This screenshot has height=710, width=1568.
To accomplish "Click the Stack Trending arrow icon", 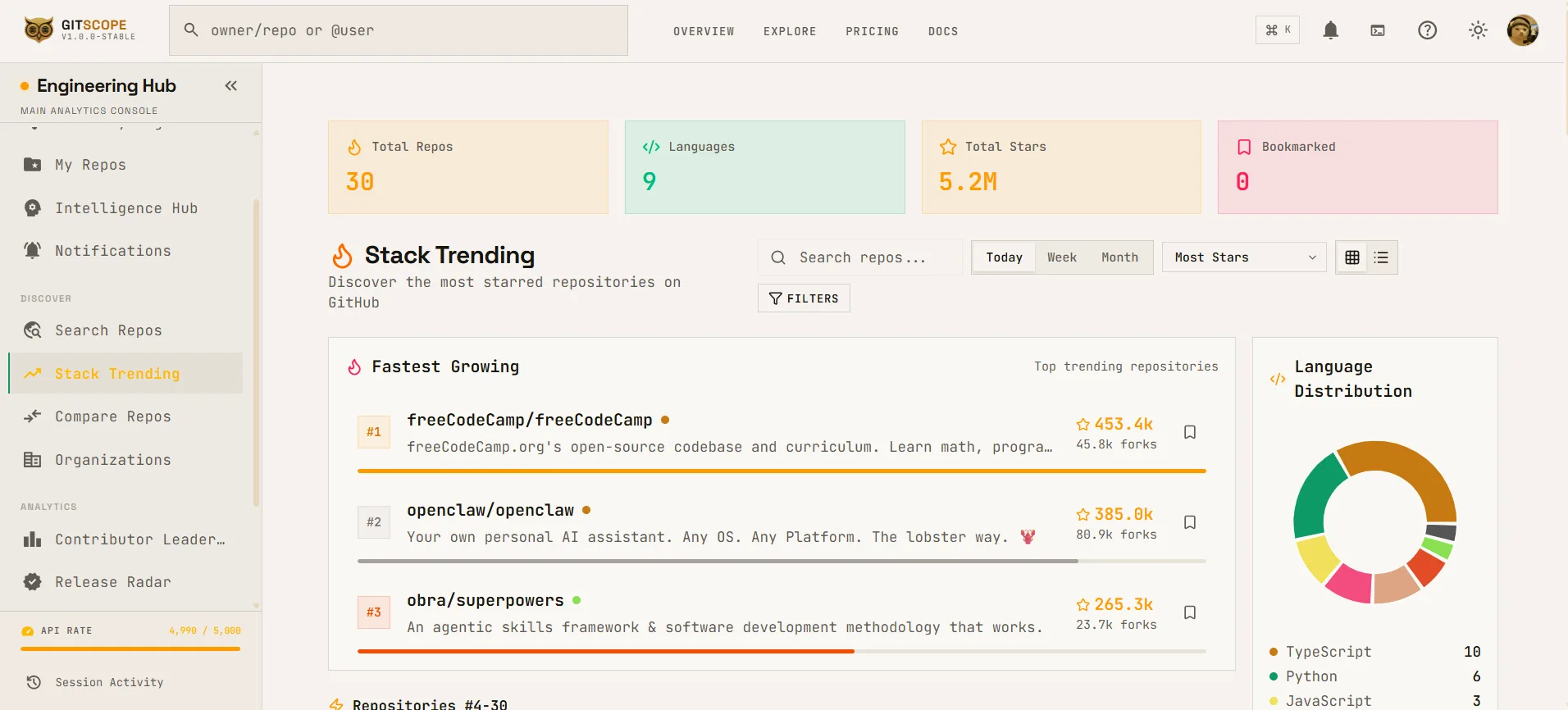I will tap(33, 374).
